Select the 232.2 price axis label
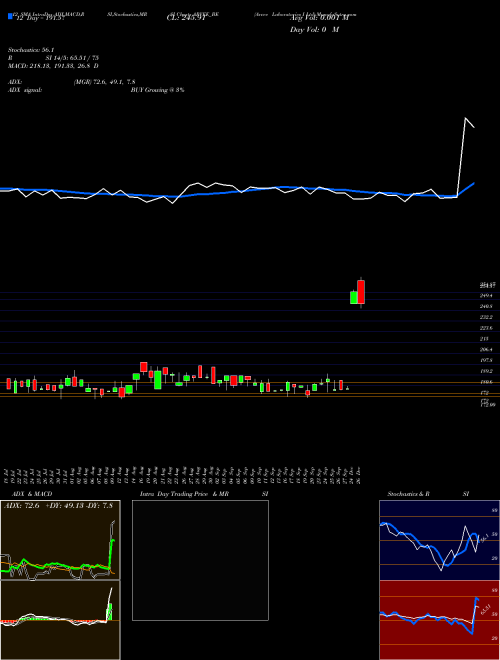 (x=486, y=317)
